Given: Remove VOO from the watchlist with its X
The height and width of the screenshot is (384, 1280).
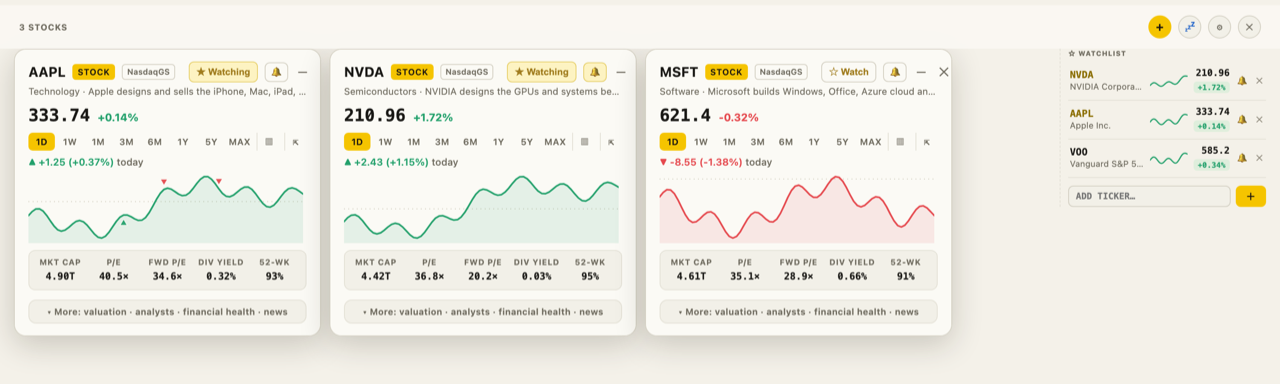Looking at the screenshot, I should tap(1259, 158).
